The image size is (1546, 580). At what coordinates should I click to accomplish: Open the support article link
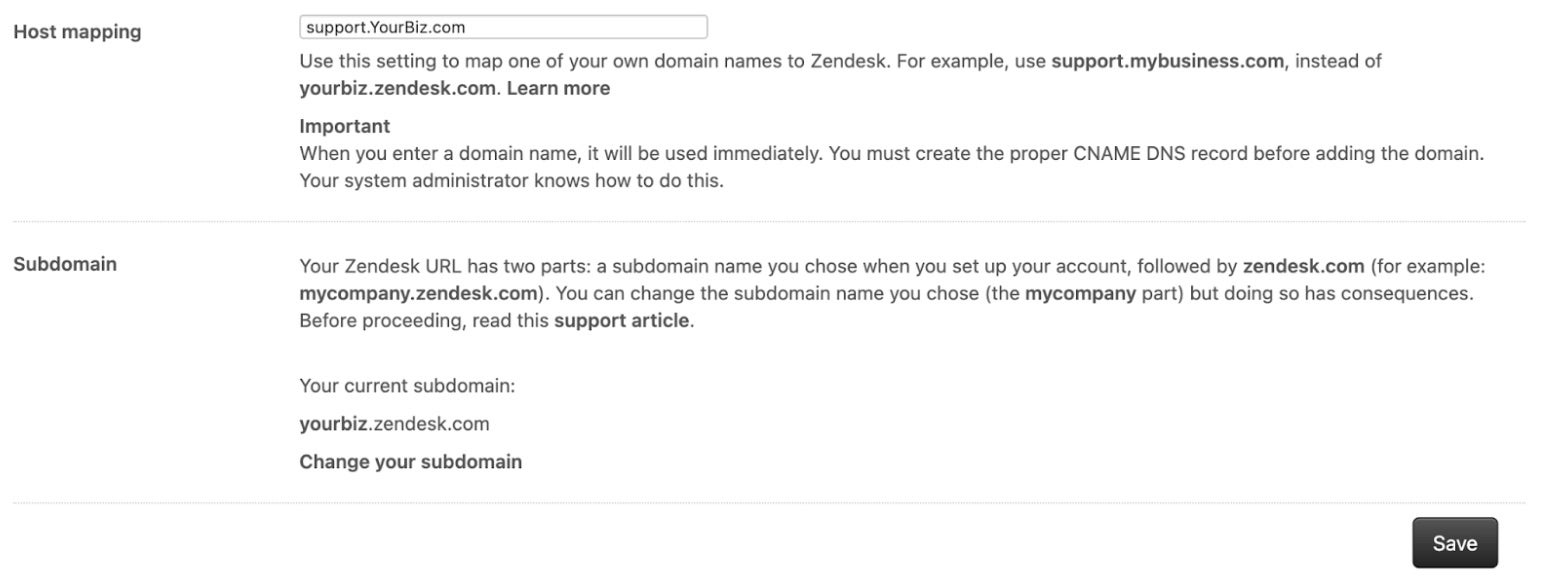coord(621,320)
